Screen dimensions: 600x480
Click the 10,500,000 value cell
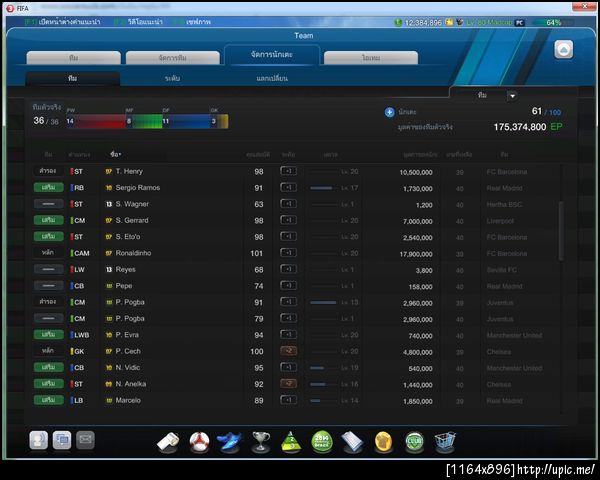coord(416,172)
